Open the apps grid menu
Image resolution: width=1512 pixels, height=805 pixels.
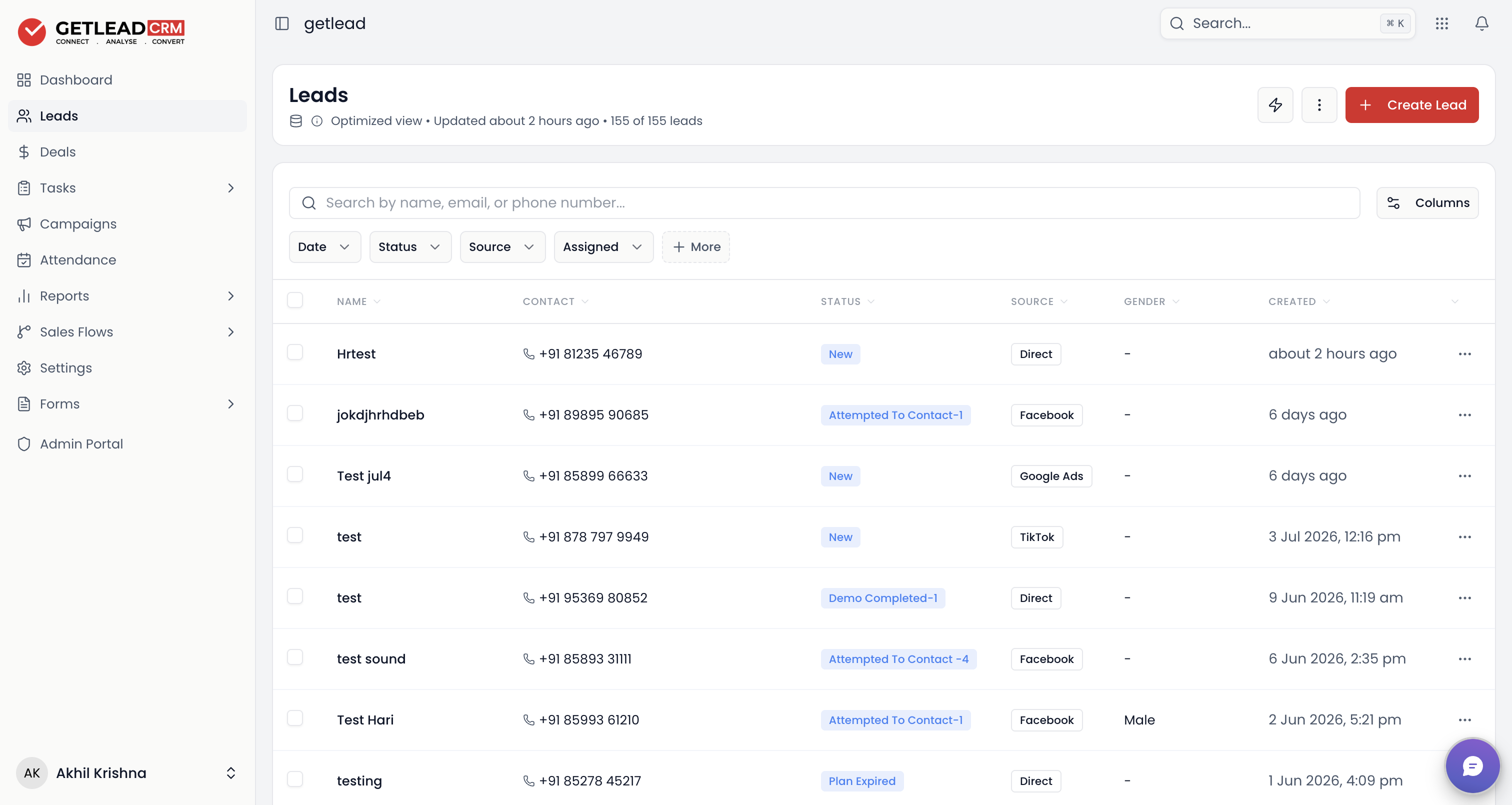pos(1441,23)
